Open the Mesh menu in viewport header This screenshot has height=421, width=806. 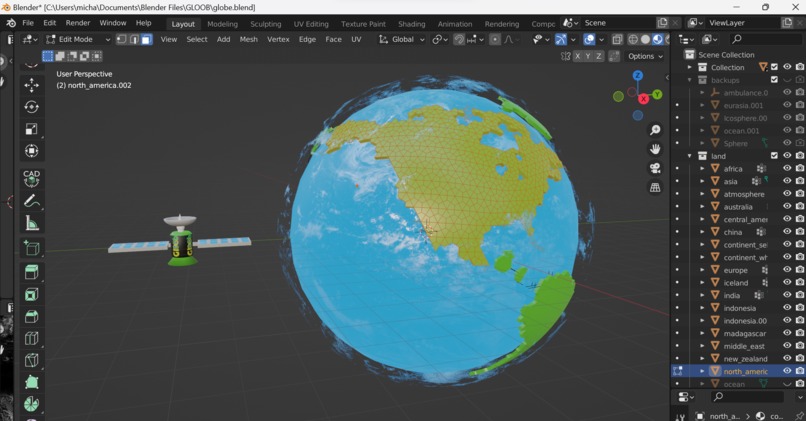pyautogui.click(x=248, y=40)
